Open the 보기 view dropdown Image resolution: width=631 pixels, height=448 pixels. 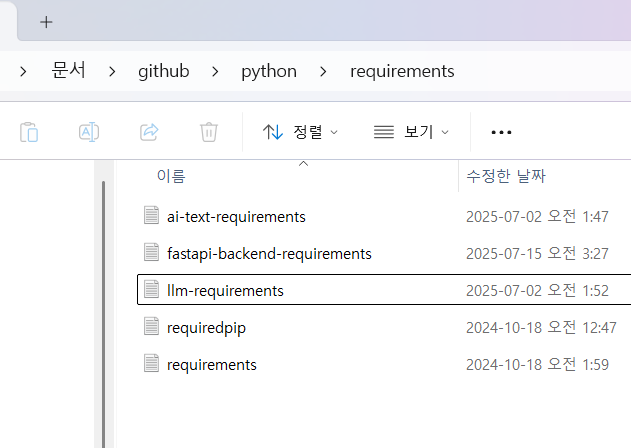[x=410, y=132]
